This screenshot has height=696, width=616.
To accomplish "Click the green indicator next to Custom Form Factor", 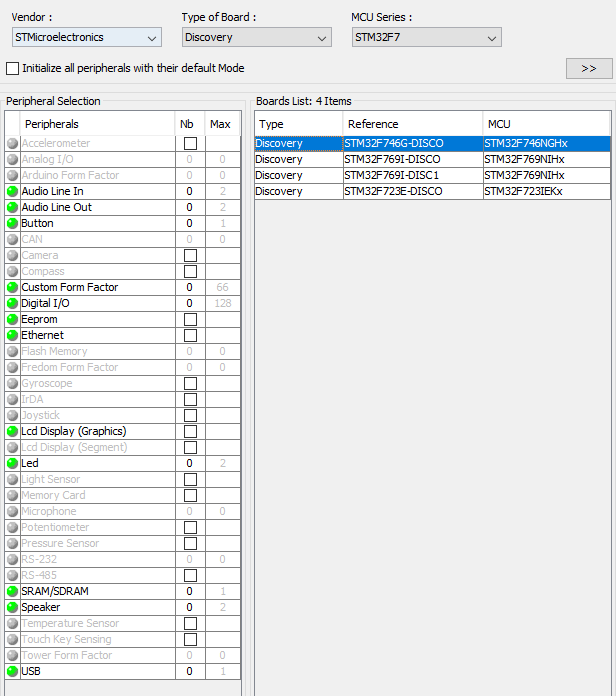I will coord(12,287).
